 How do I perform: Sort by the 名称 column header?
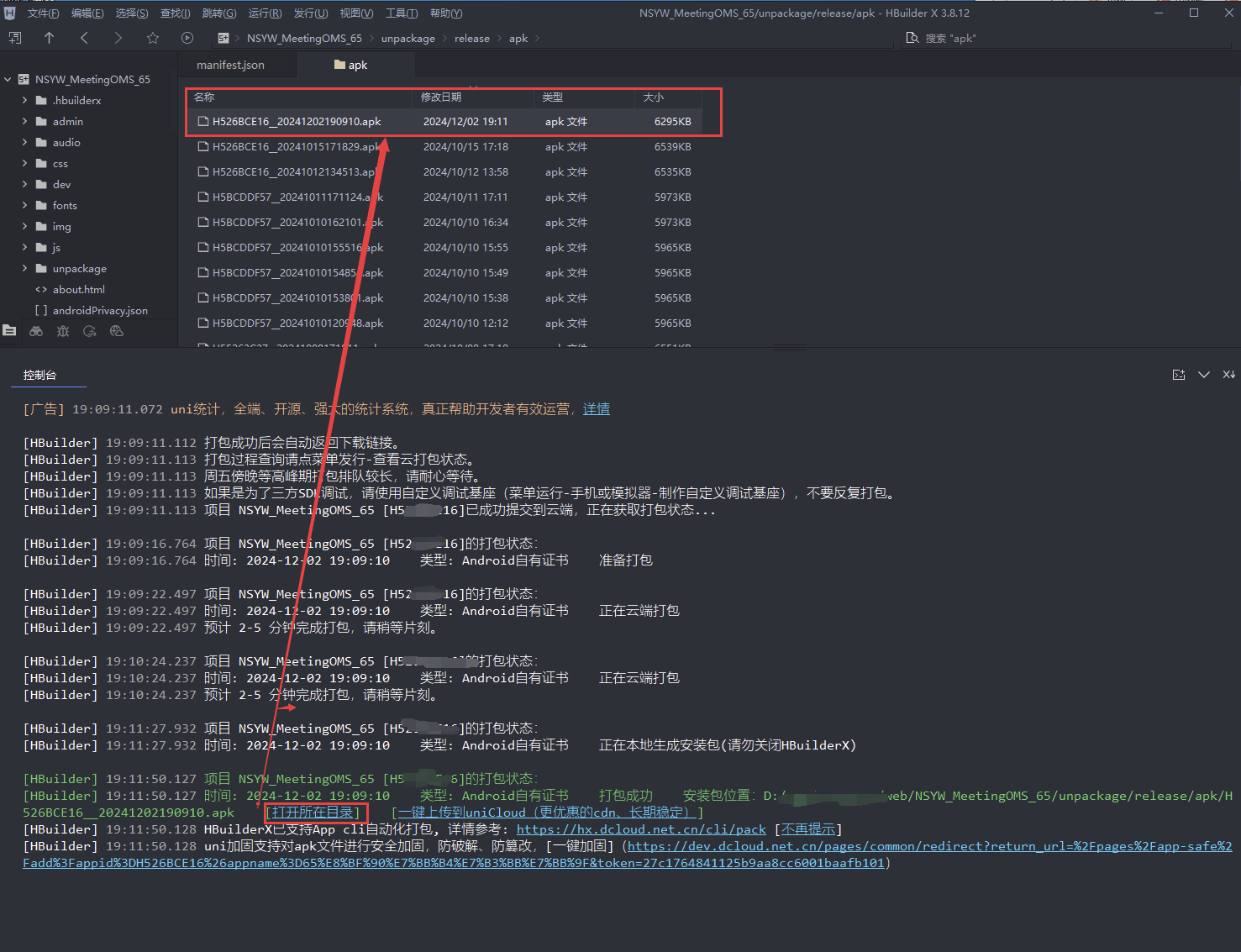coord(204,97)
